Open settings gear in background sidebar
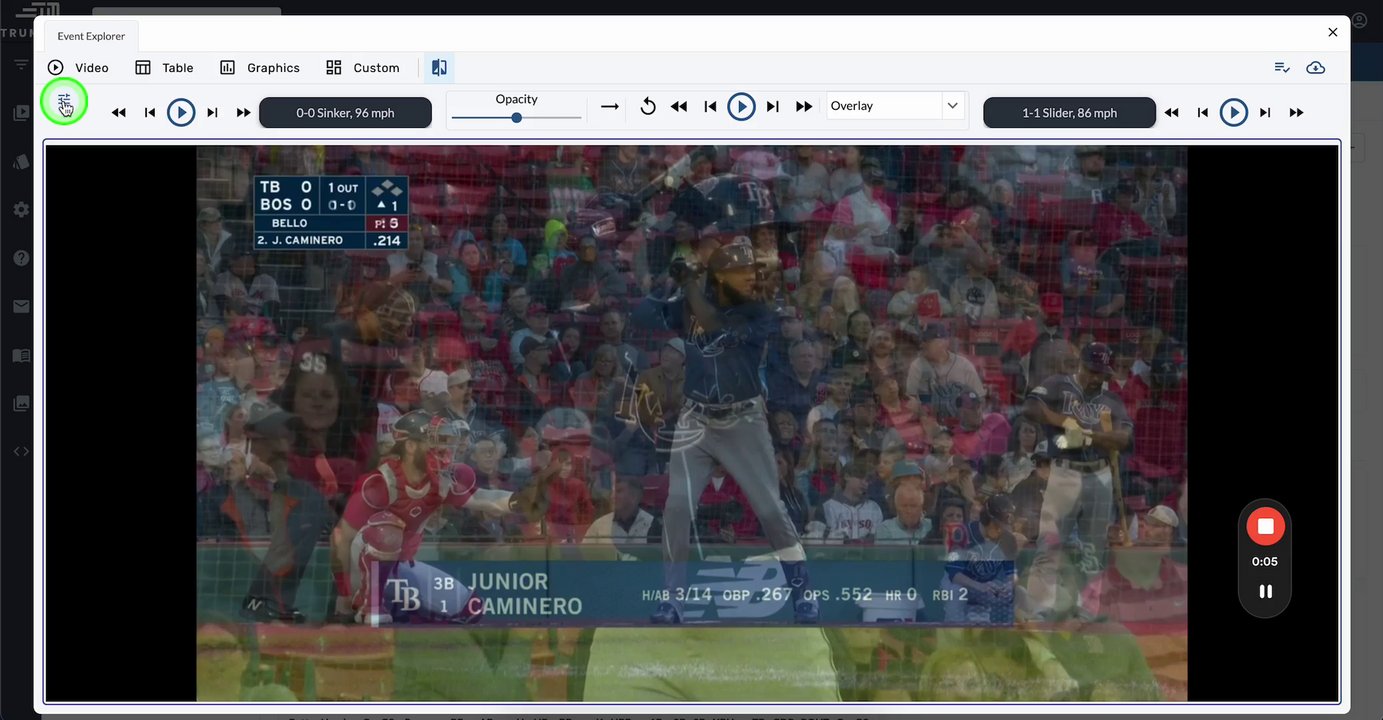Image resolution: width=1383 pixels, height=720 pixels. [x=21, y=210]
